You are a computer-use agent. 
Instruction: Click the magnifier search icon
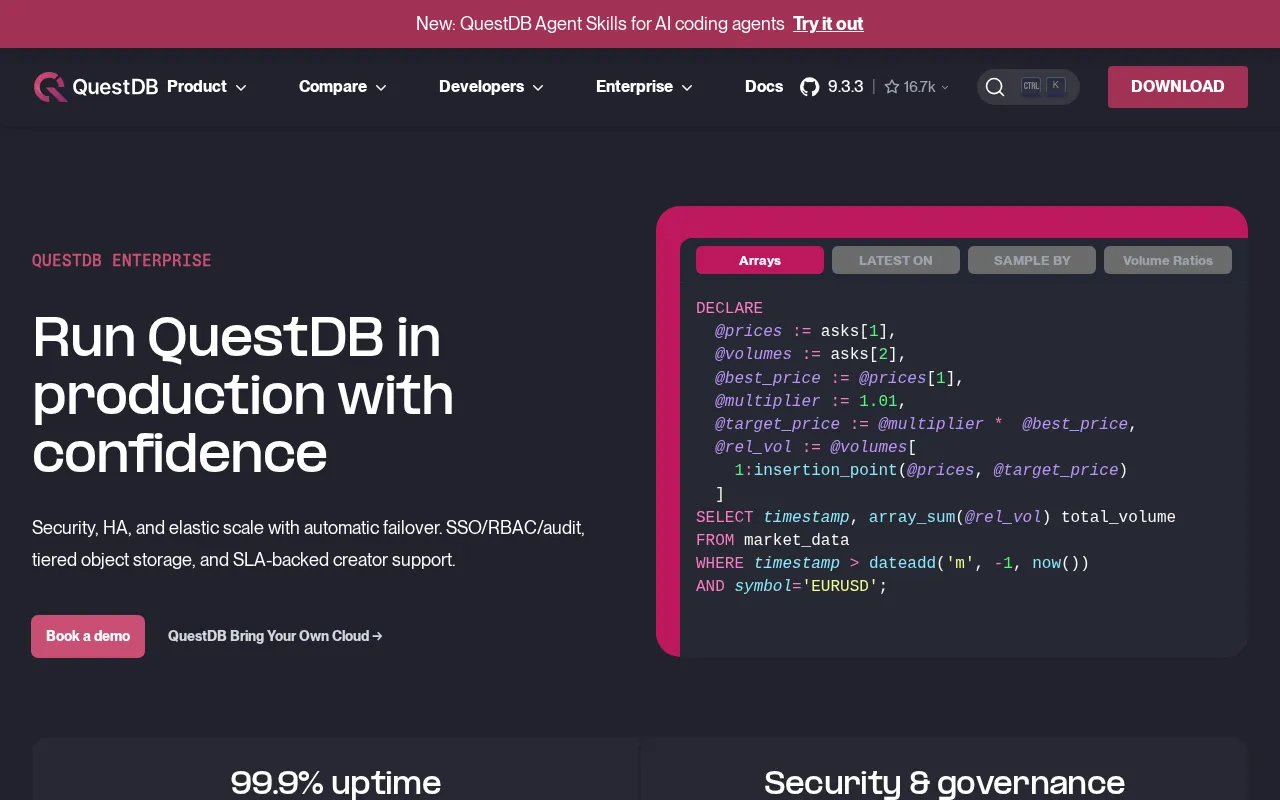[995, 87]
